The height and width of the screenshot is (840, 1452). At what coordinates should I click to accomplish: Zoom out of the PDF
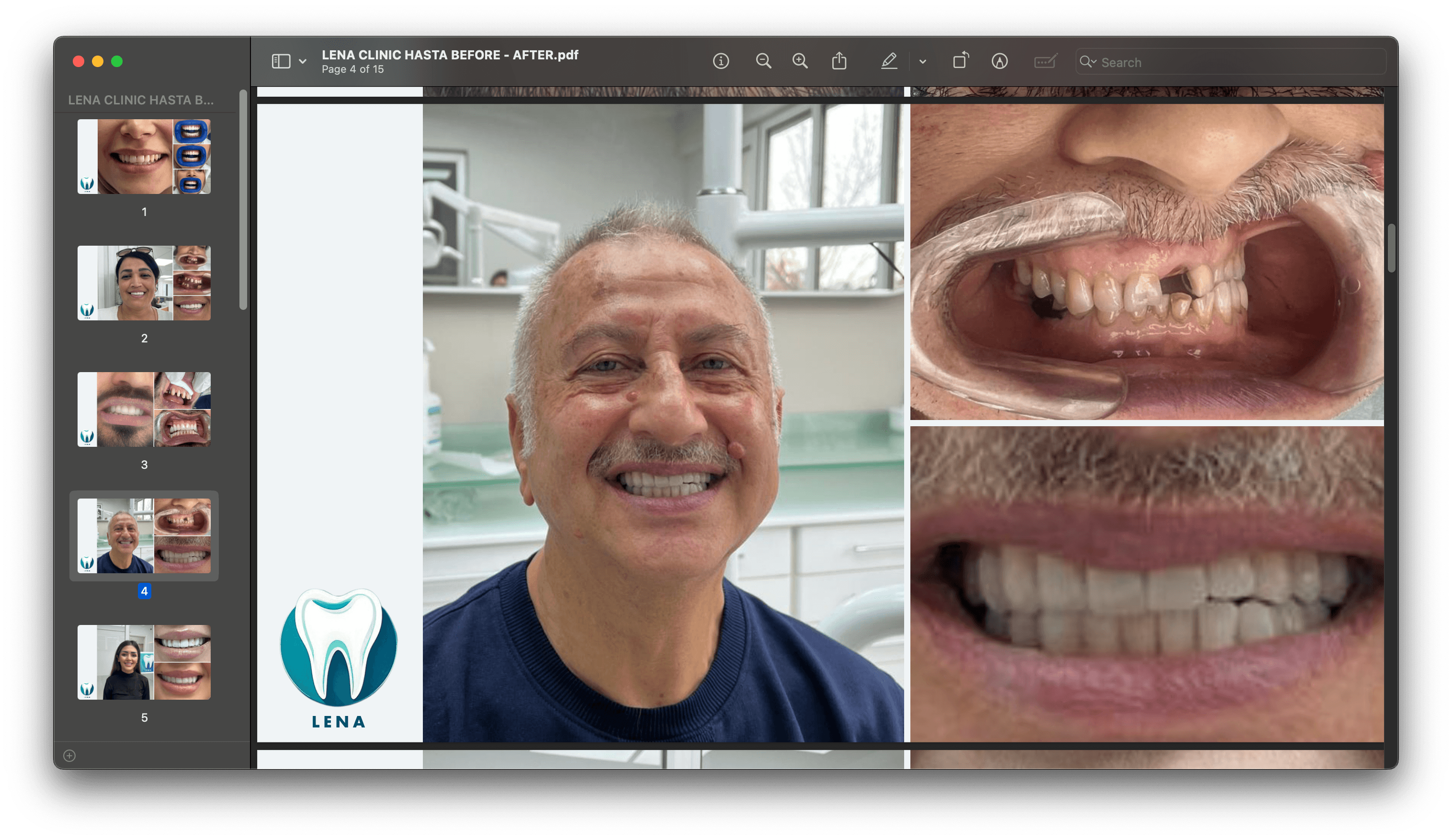pyautogui.click(x=763, y=61)
